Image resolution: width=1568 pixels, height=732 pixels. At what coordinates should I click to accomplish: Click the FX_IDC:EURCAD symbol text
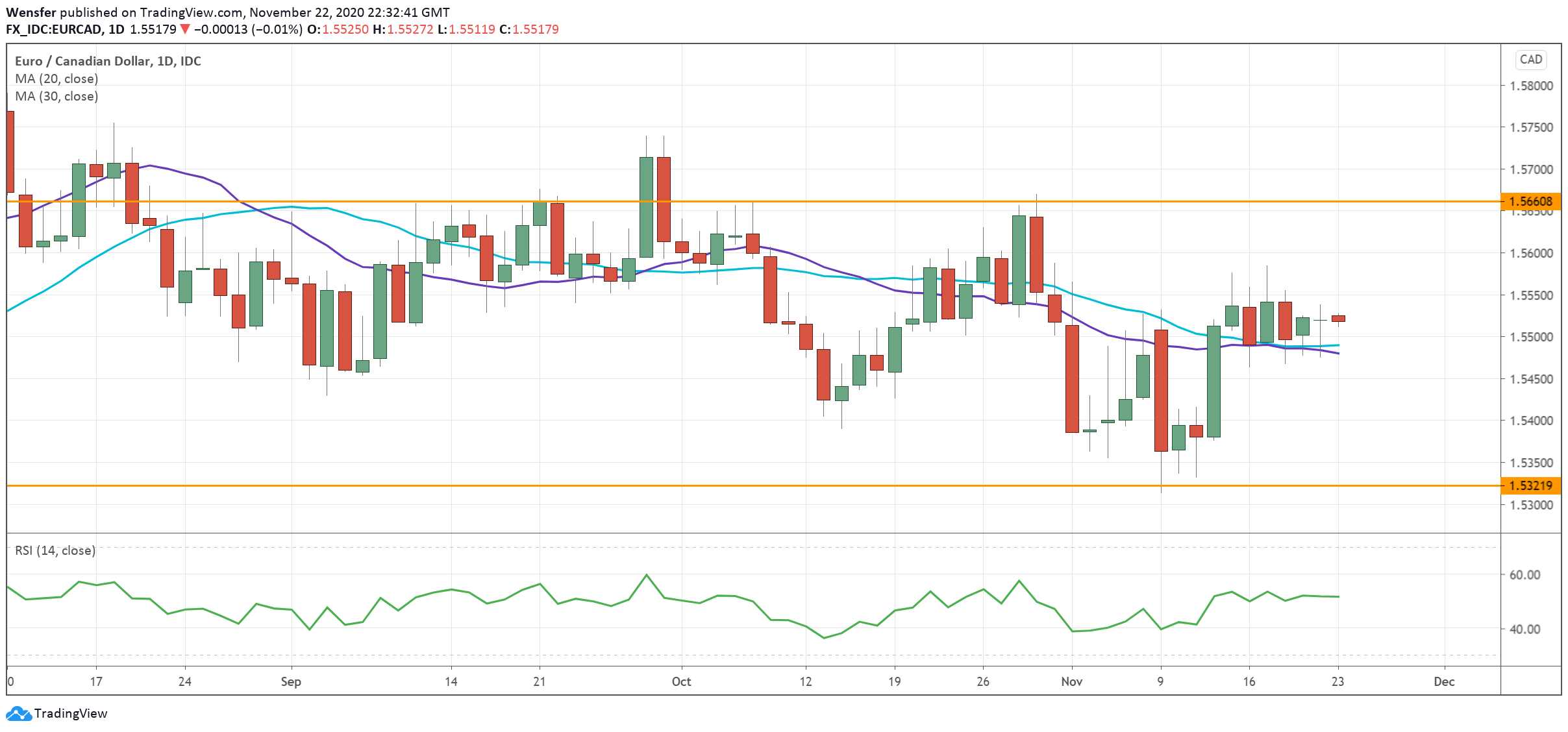click(54, 29)
